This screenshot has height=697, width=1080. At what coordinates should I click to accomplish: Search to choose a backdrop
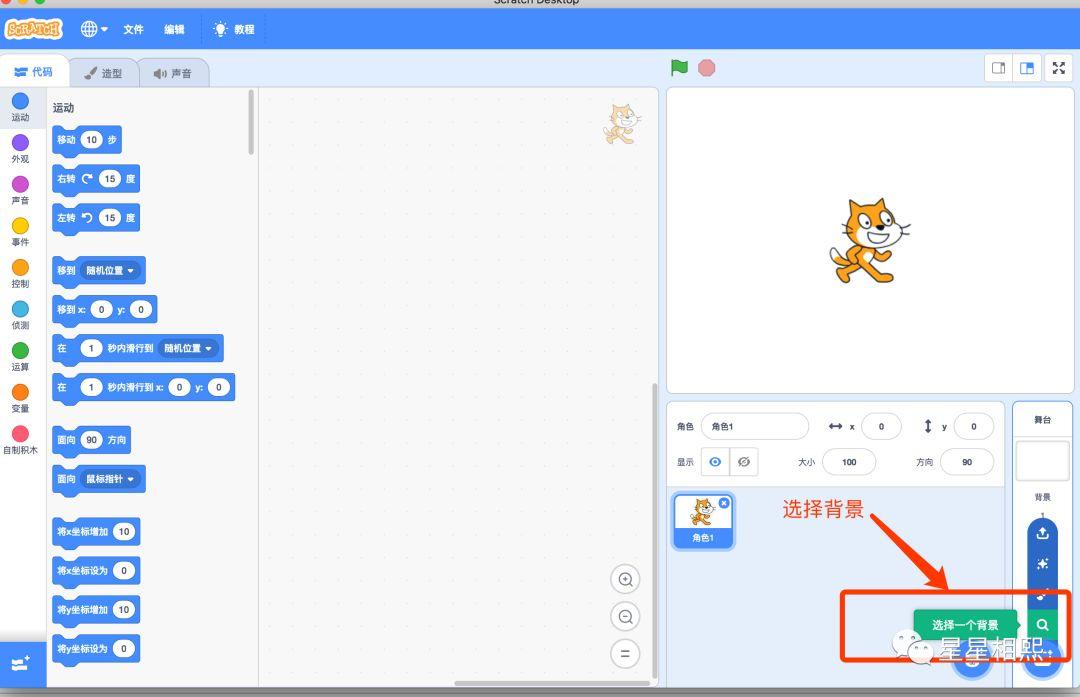pos(1042,625)
